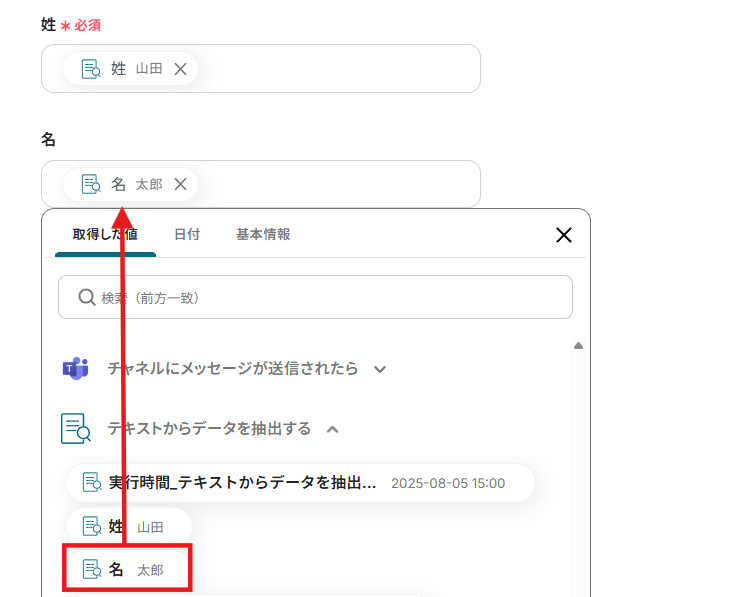Viewport: 748px width, 597px height.
Task: Expand チャネルにメッセージが送信されたら section
Action: (x=380, y=369)
